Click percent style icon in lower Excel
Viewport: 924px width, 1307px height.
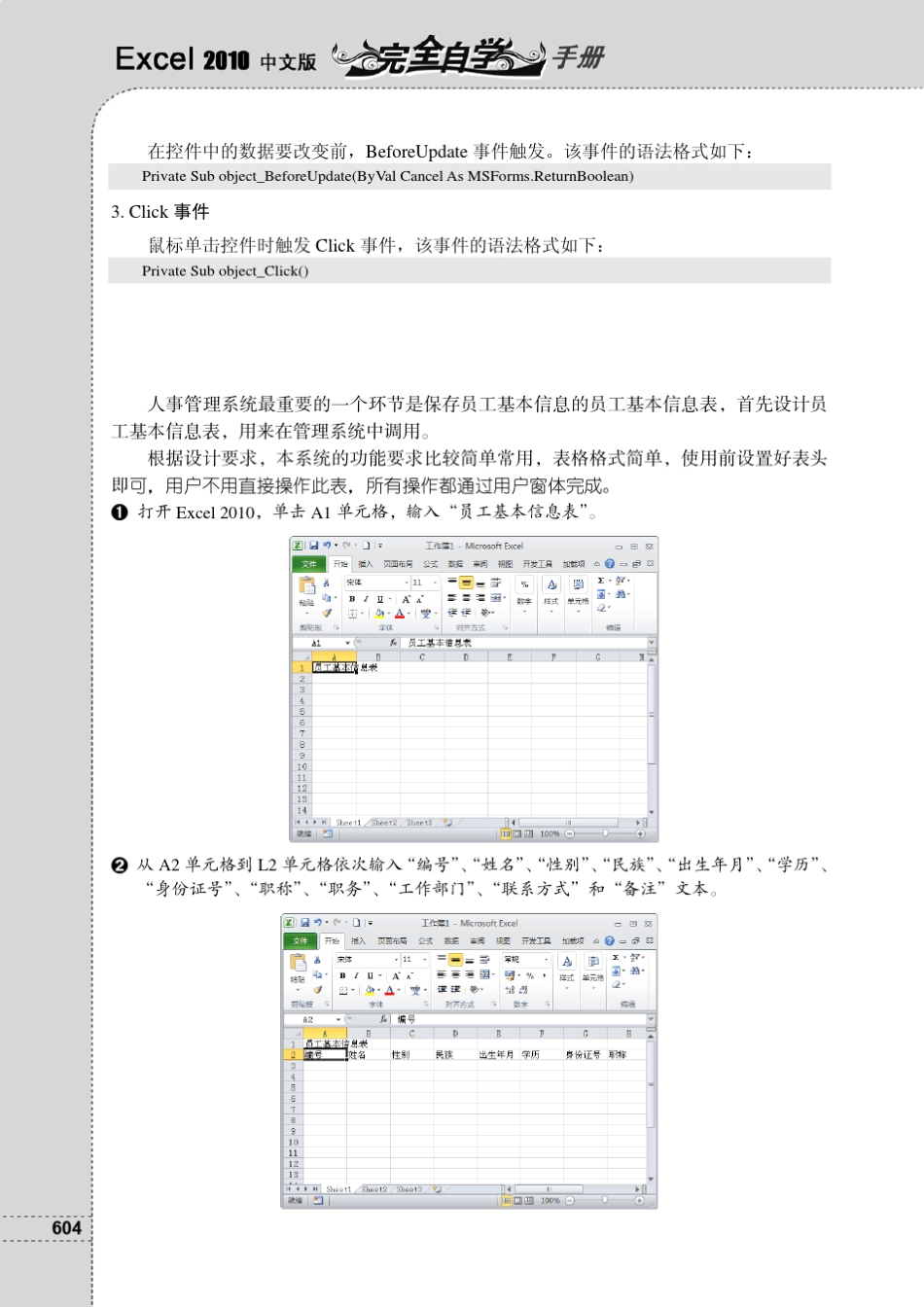(530, 975)
